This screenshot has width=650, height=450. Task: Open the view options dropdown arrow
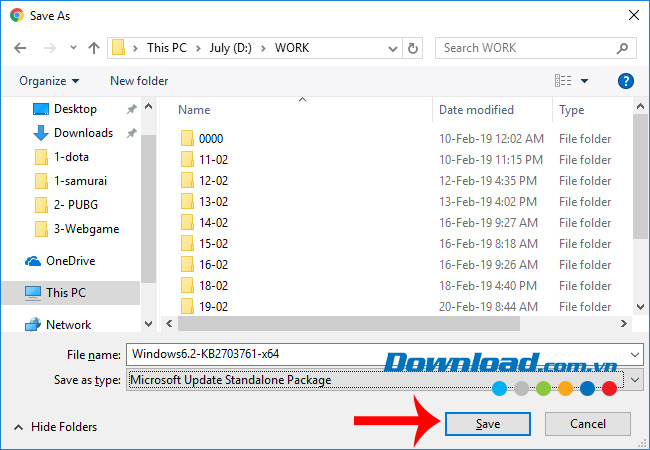[585, 81]
